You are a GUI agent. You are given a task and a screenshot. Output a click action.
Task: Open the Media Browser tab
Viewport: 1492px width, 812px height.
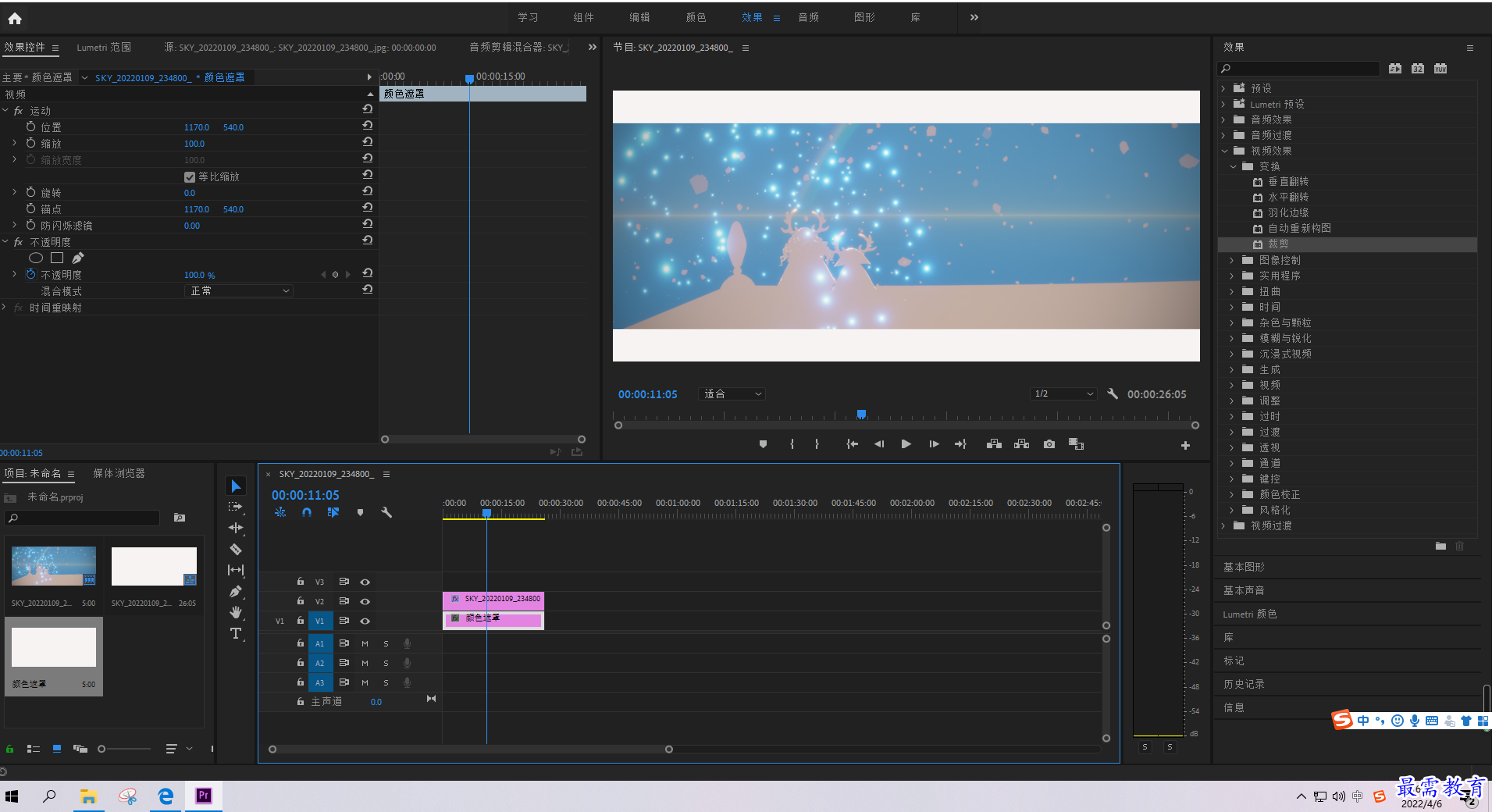119,473
